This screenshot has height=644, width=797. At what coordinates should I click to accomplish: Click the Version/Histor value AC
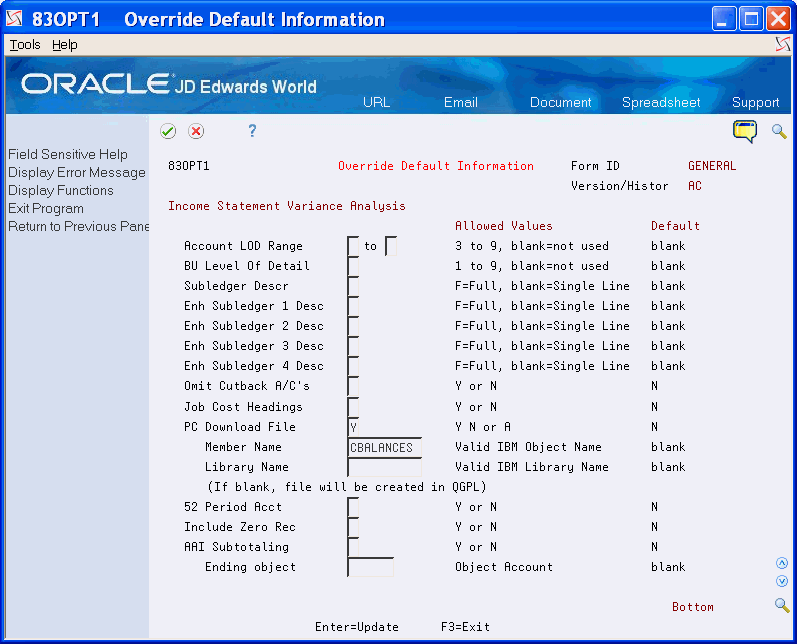[x=694, y=186]
